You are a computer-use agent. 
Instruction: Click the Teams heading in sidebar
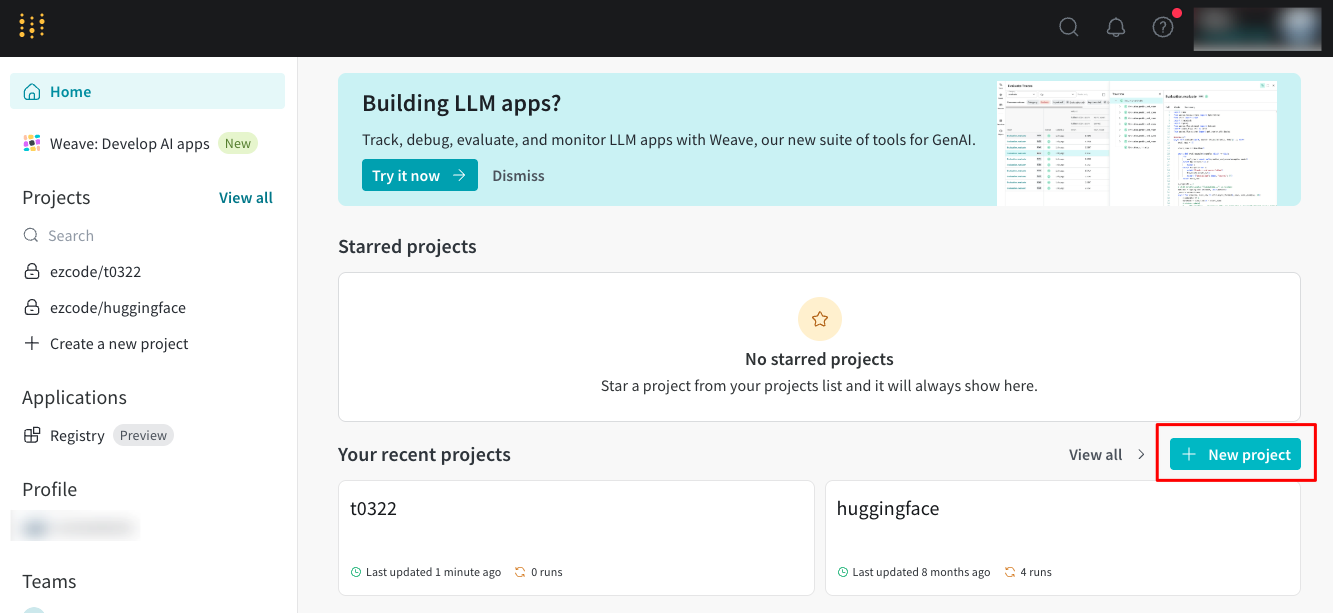point(49,581)
